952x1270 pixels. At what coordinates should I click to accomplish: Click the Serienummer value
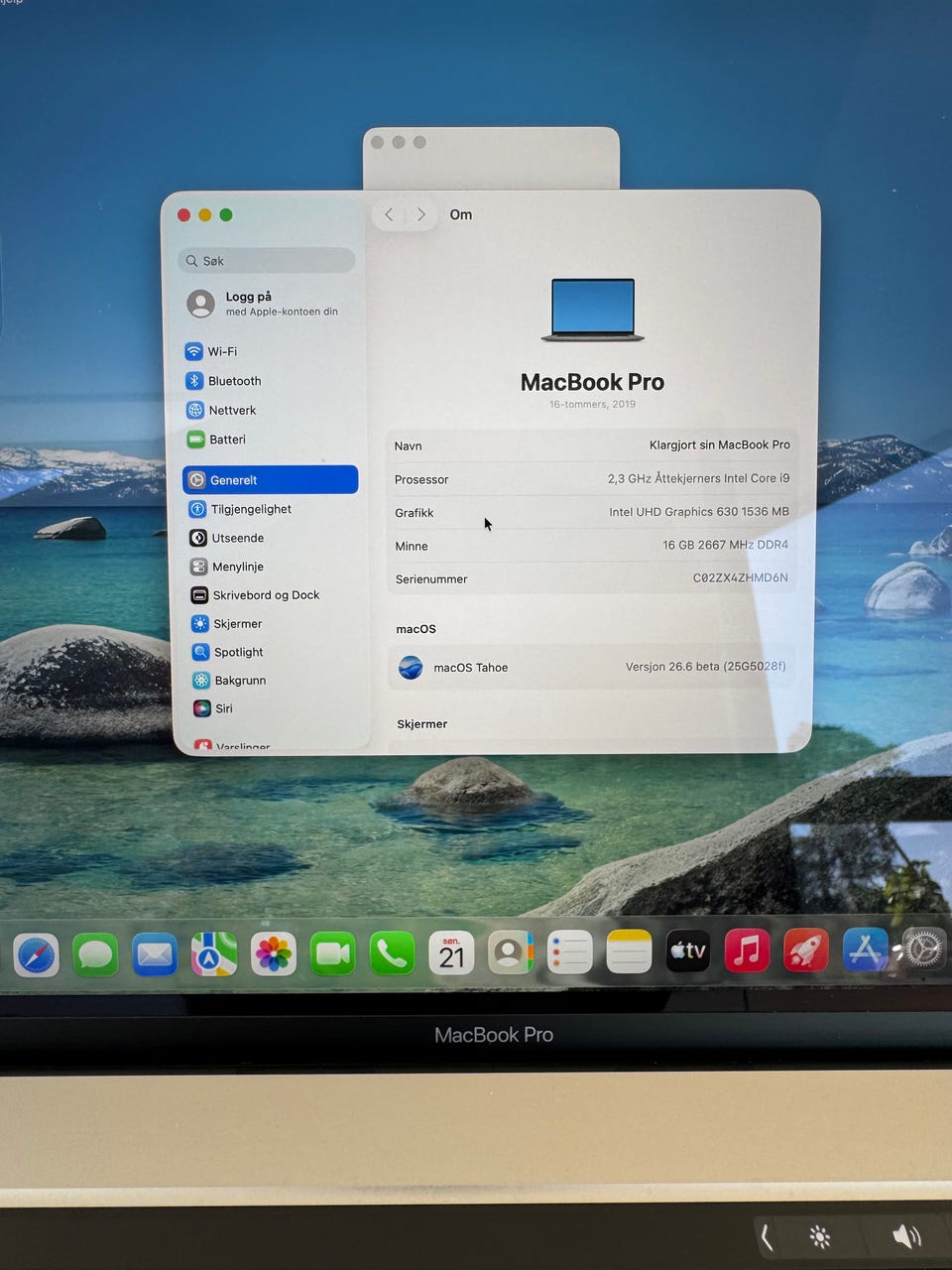tap(740, 577)
